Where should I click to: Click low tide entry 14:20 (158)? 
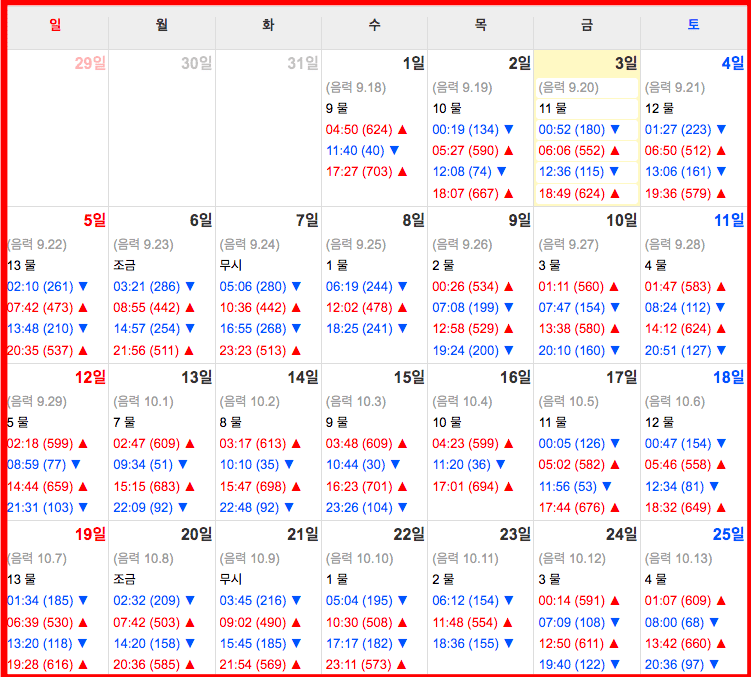coord(154,643)
